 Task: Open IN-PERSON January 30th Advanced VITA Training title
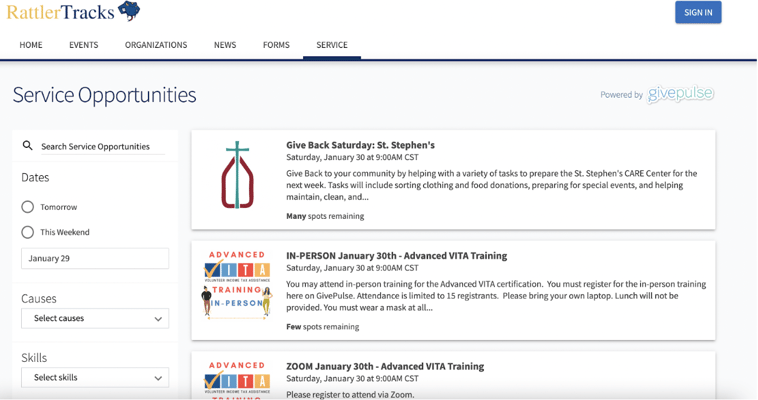(x=396, y=256)
